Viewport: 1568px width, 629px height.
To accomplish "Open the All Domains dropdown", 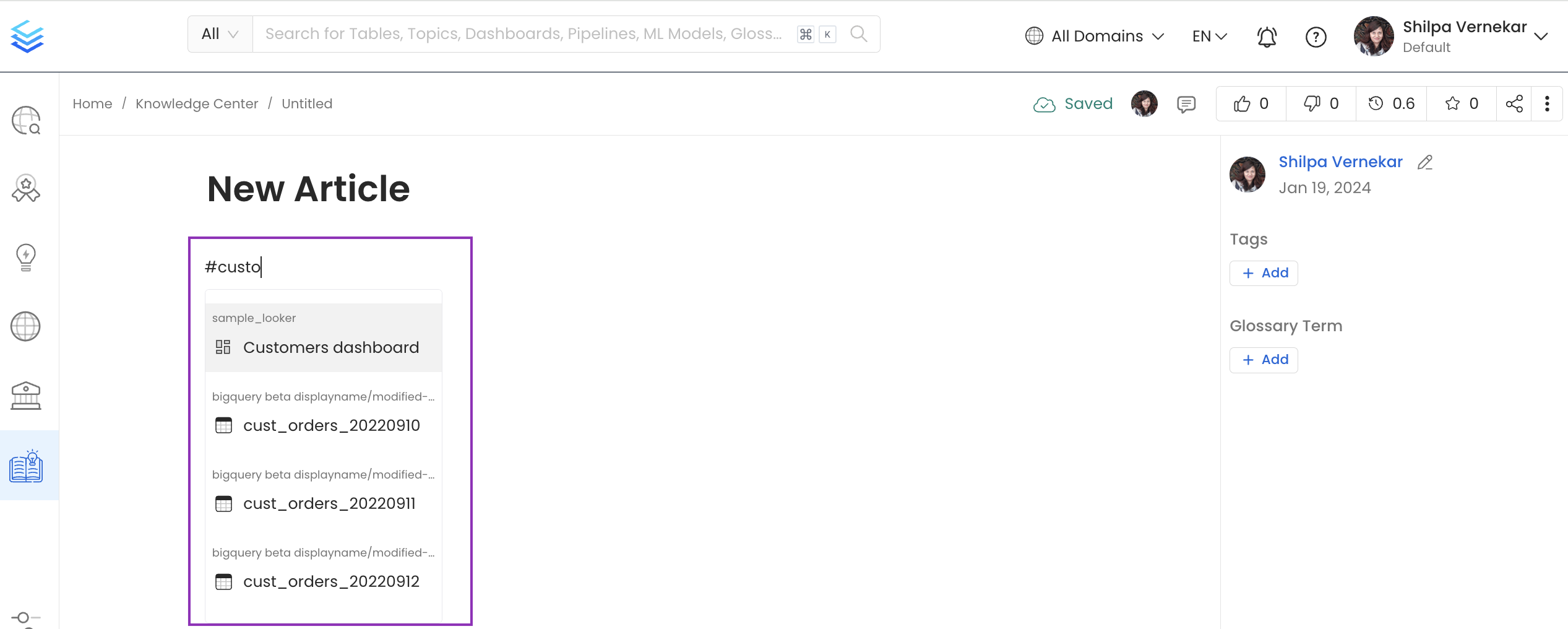I will (1095, 36).
